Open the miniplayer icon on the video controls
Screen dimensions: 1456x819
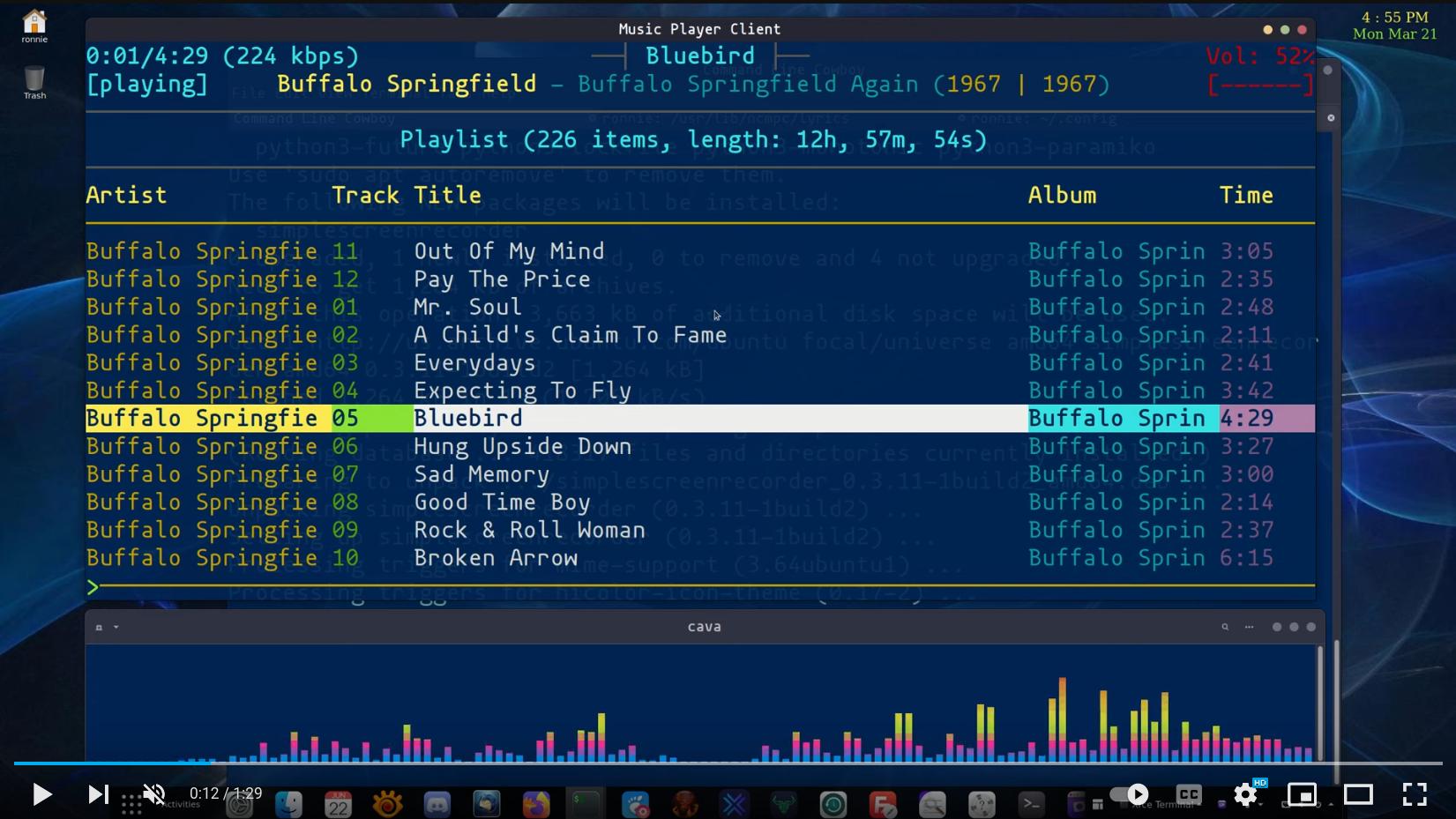pyautogui.click(x=1303, y=794)
